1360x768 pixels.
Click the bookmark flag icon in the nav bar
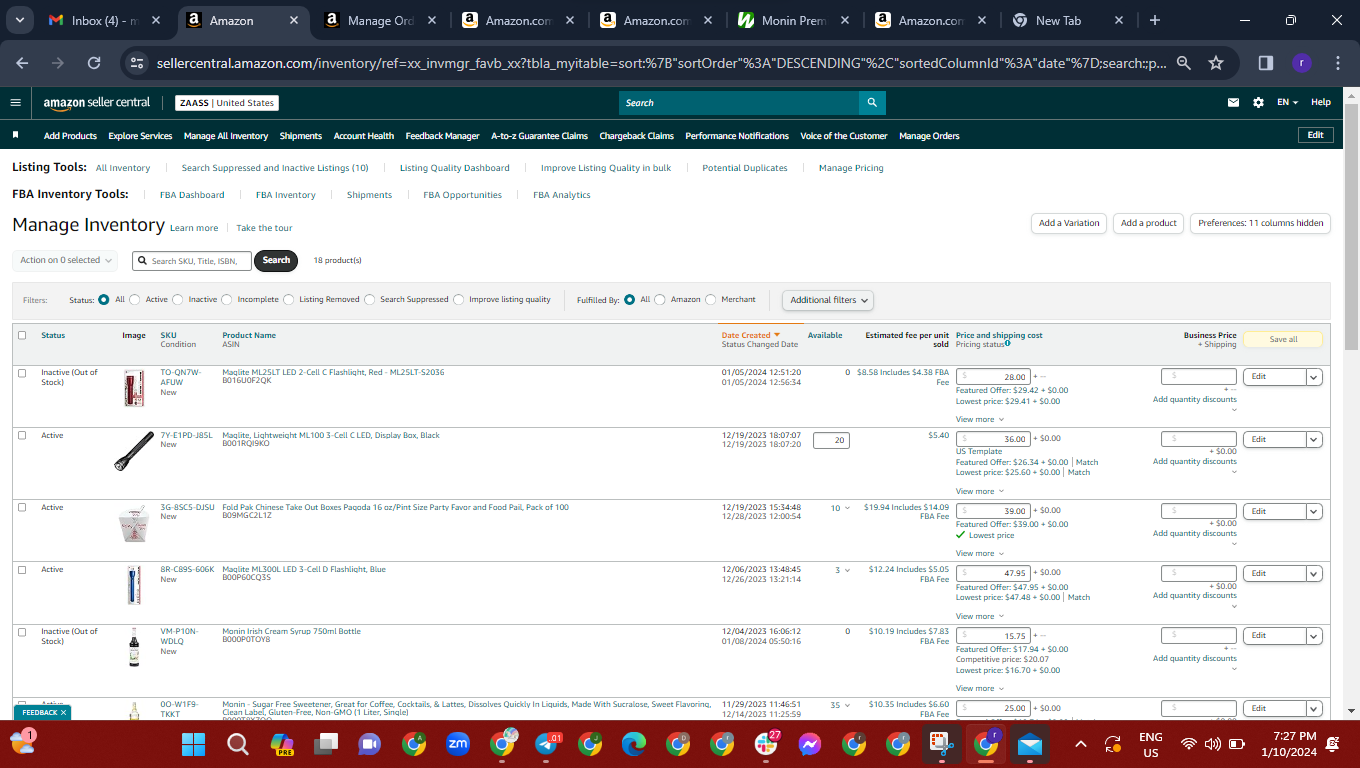(16, 135)
